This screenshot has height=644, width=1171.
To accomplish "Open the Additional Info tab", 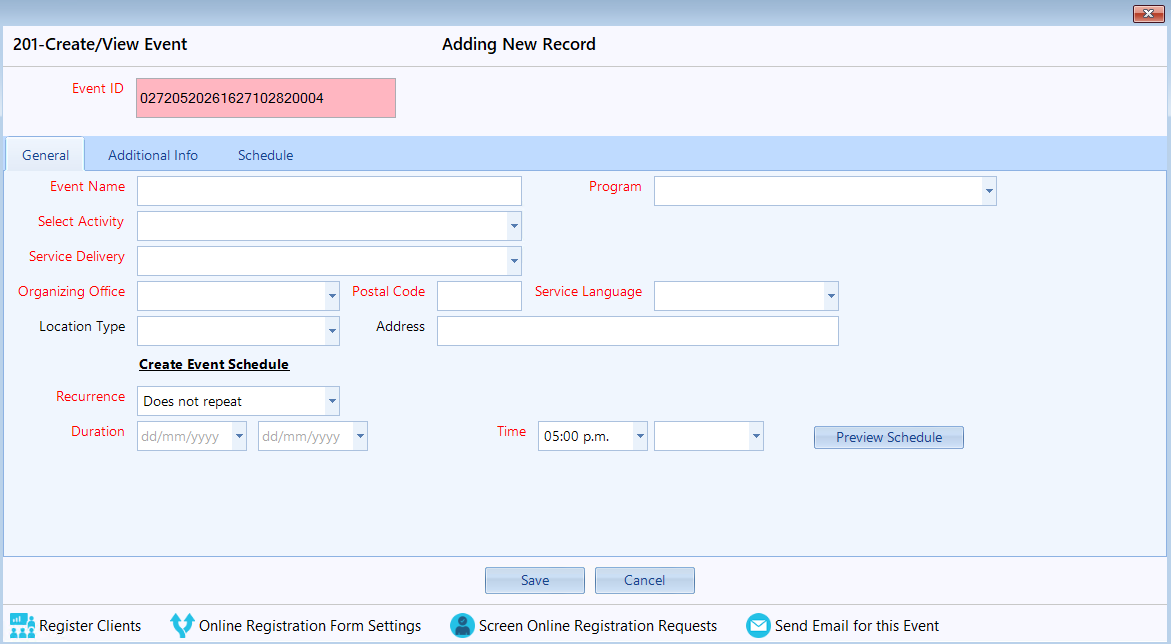I will click(x=153, y=155).
